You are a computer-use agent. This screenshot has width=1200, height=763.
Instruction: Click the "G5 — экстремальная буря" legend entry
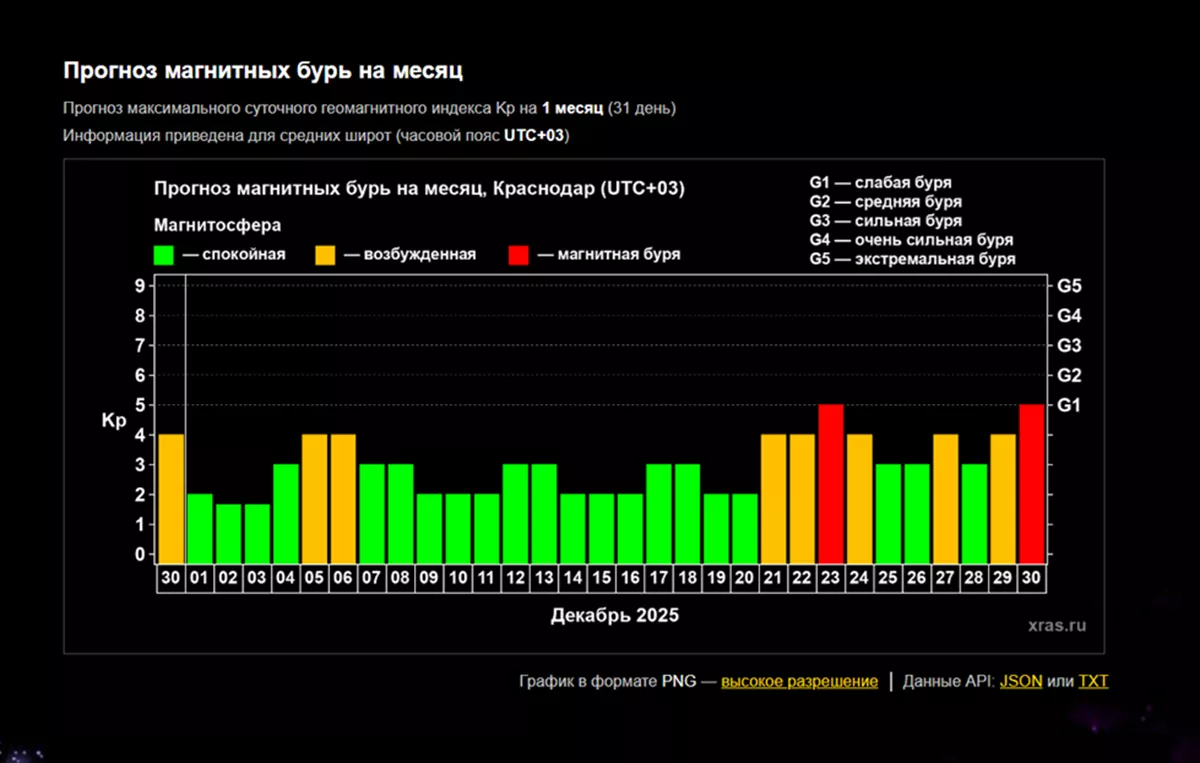pyautogui.click(x=912, y=259)
